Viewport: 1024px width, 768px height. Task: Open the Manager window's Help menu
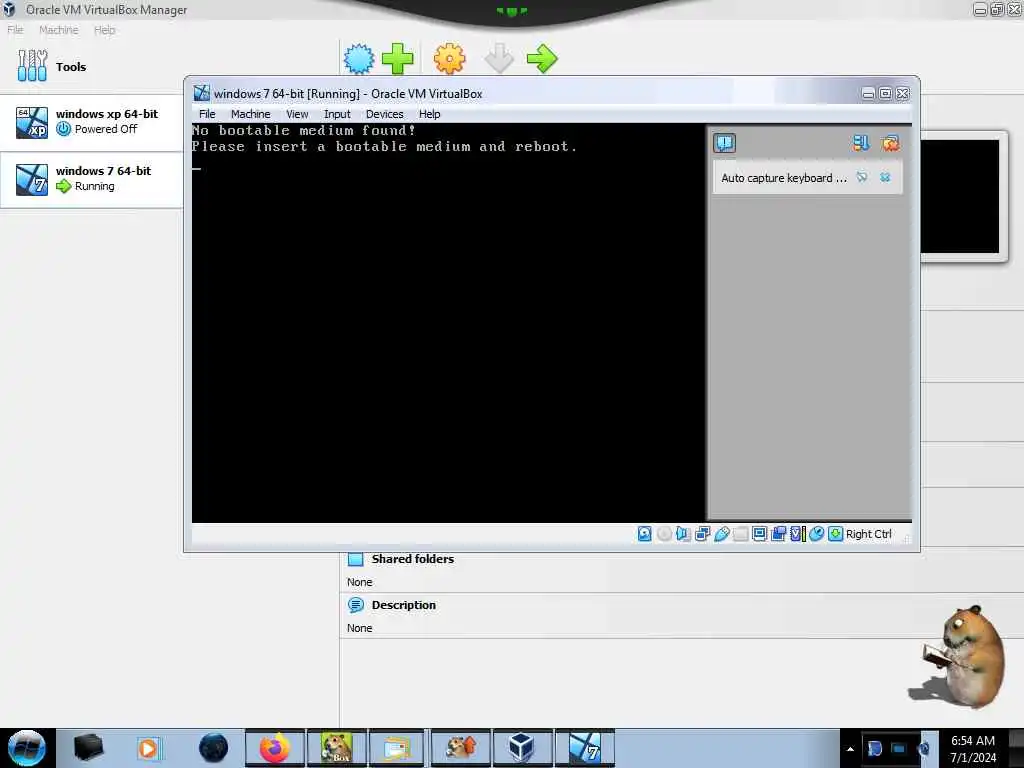coord(104,29)
